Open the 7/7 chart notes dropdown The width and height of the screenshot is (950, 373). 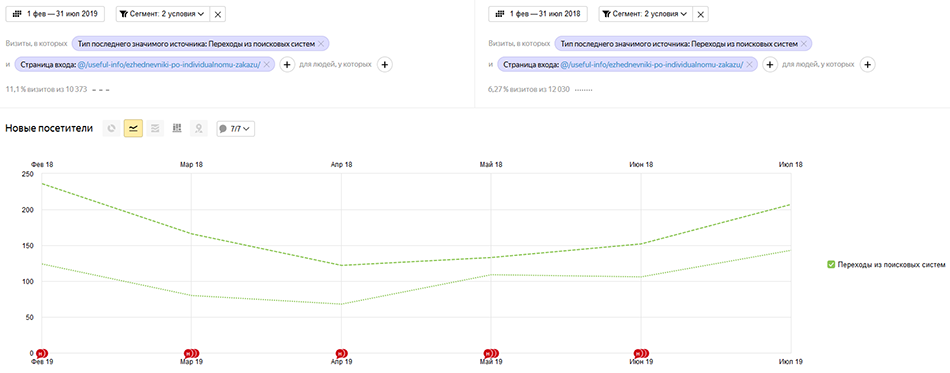point(236,128)
